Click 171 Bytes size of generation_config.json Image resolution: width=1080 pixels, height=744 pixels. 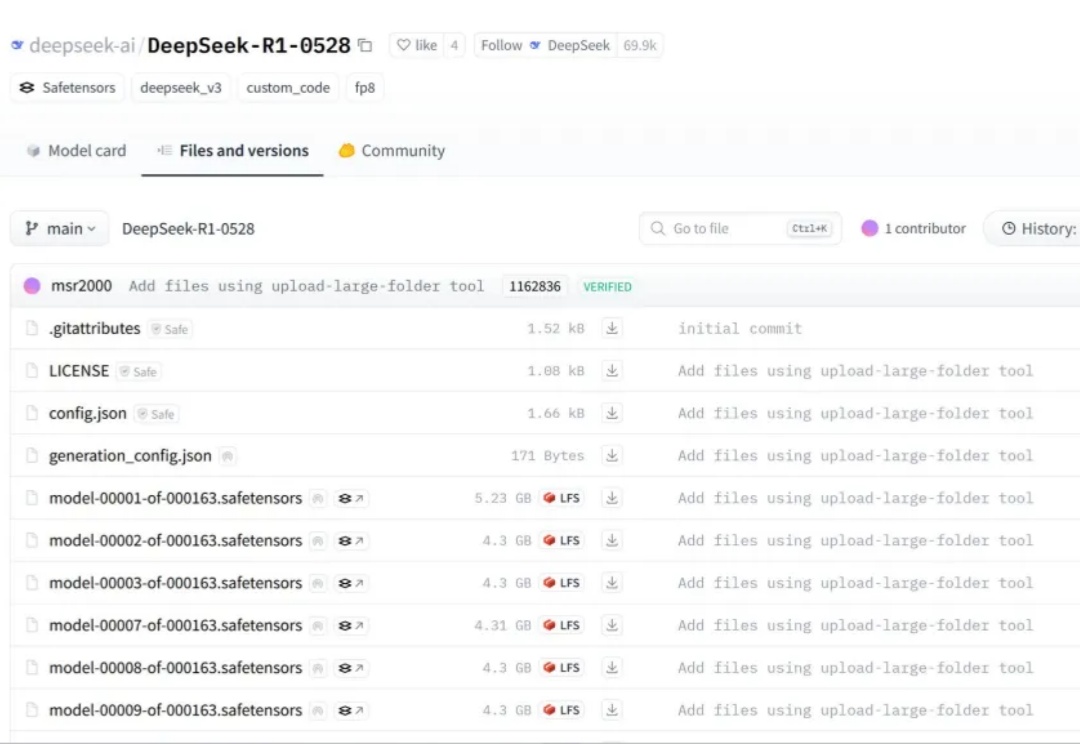tap(548, 456)
